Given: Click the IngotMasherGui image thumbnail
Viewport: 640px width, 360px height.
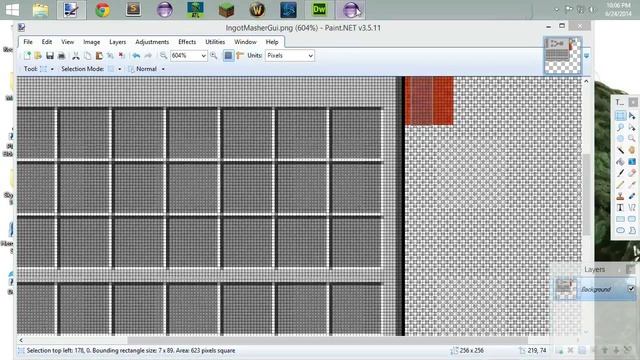Looking at the screenshot, I should pyautogui.click(x=563, y=56).
